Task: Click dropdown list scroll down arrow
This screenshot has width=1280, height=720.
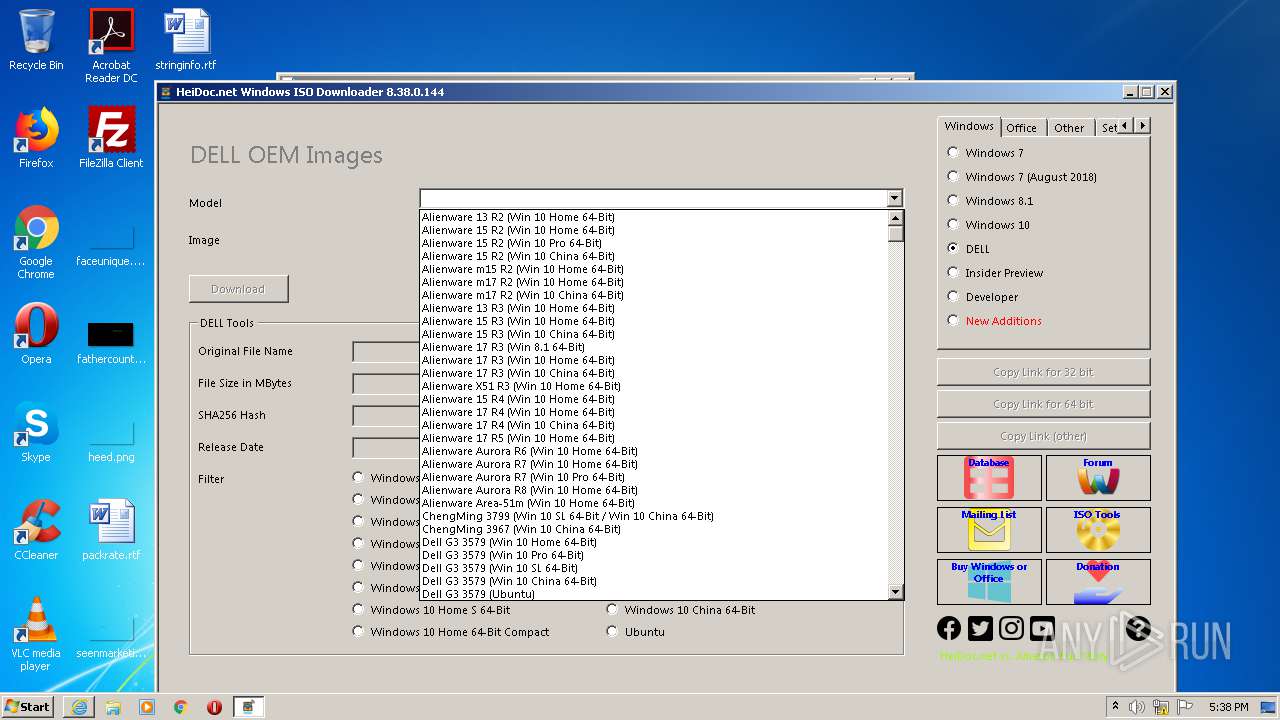Action: tap(896, 593)
